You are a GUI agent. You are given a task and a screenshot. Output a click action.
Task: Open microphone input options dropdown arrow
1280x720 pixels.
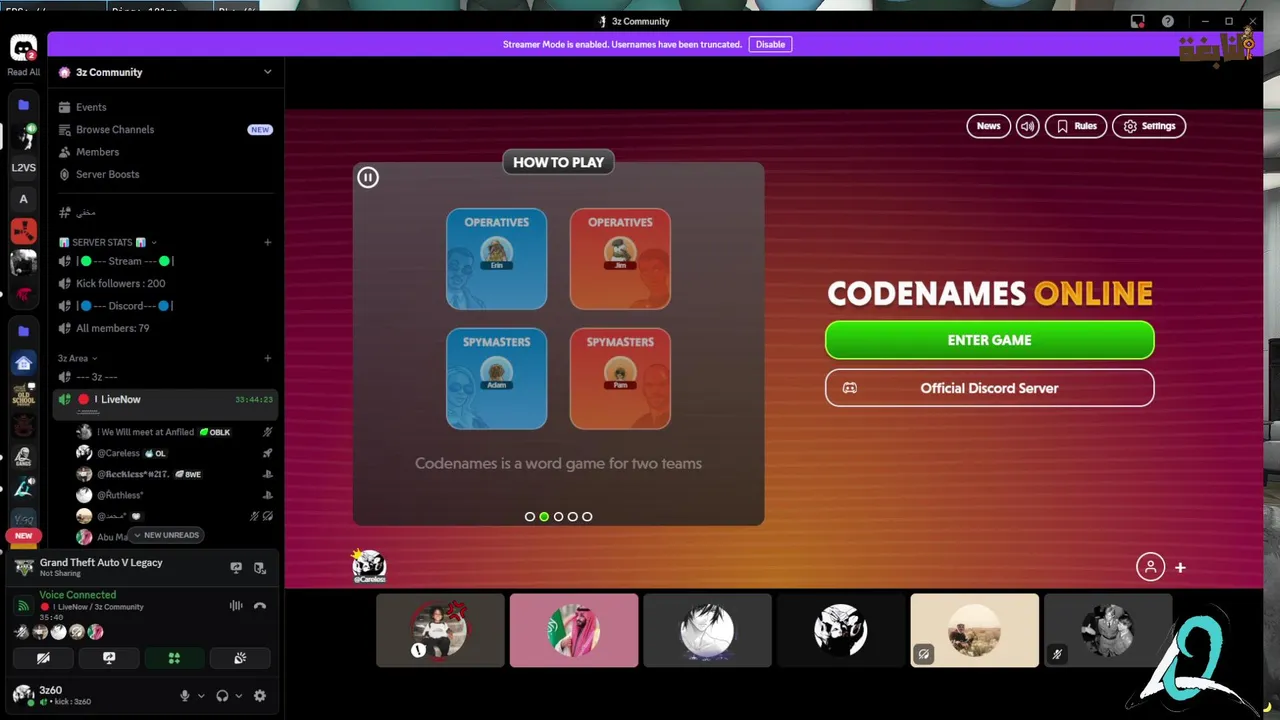coord(201,696)
